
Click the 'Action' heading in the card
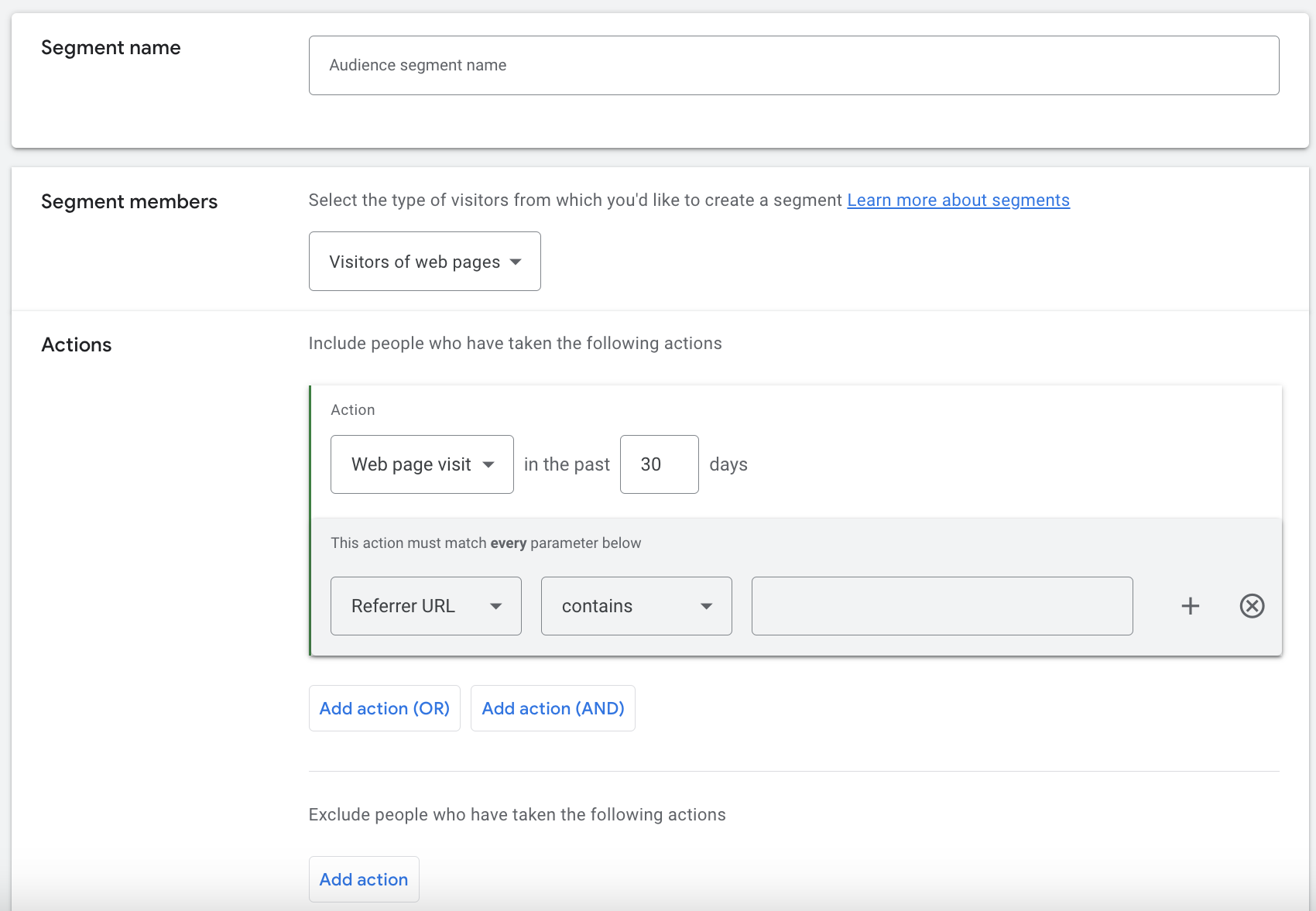[x=353, y=410]
